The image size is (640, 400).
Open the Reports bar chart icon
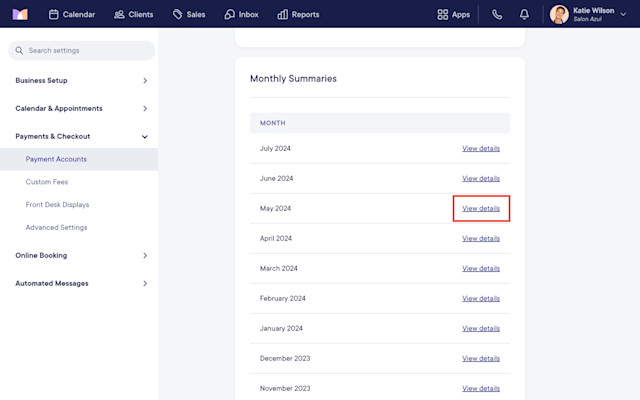(282, 15)
